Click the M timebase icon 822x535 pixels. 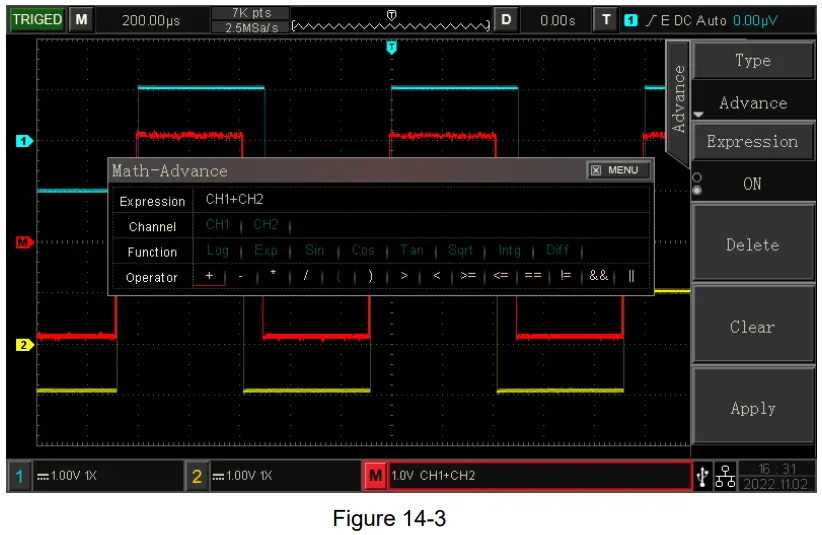[81, 20]
